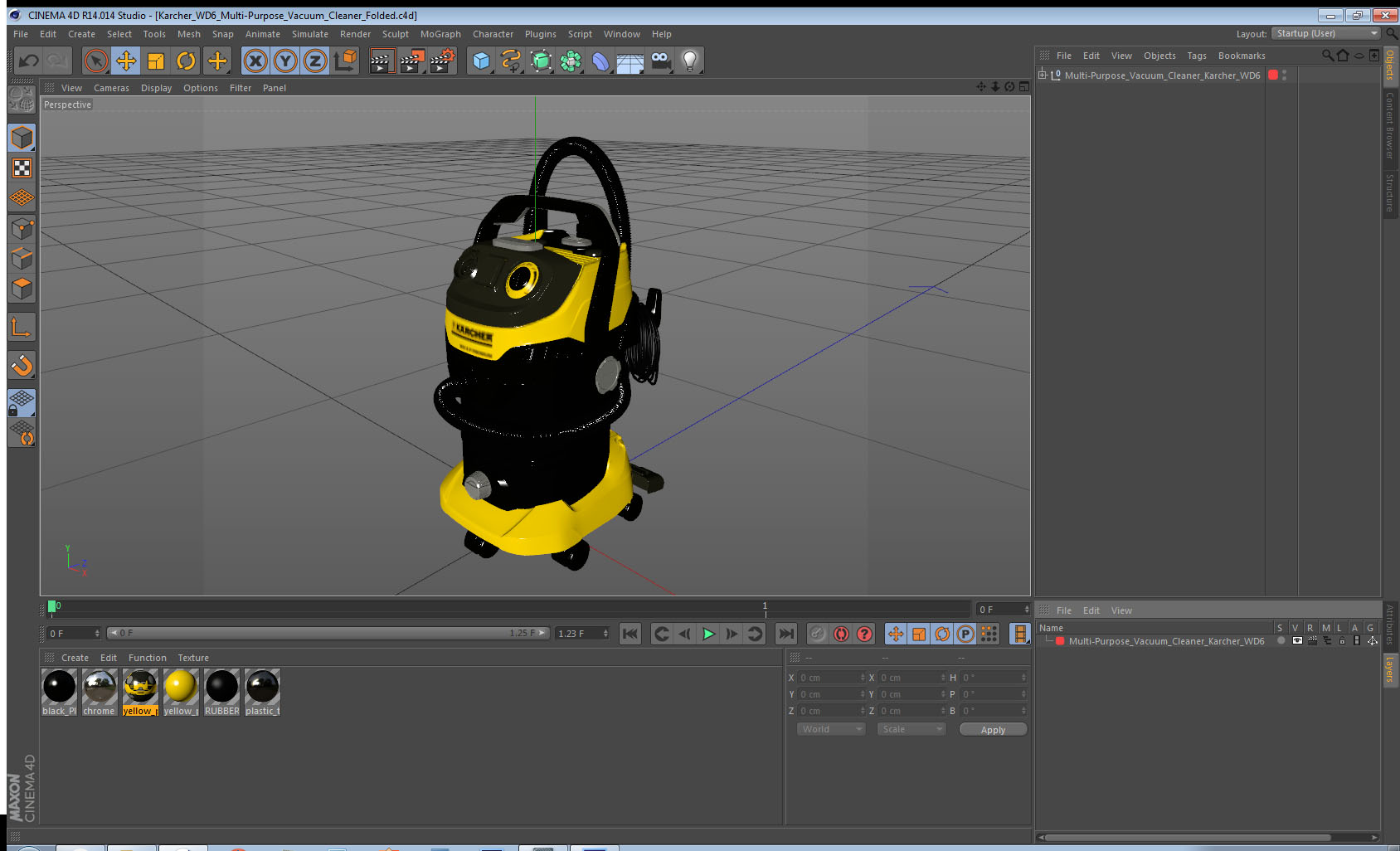Image resolution: width=1400 pixels, height=851 pixels.
Task: Enable Edges mode in left sidebar
Action: click(x=22, y=258)
